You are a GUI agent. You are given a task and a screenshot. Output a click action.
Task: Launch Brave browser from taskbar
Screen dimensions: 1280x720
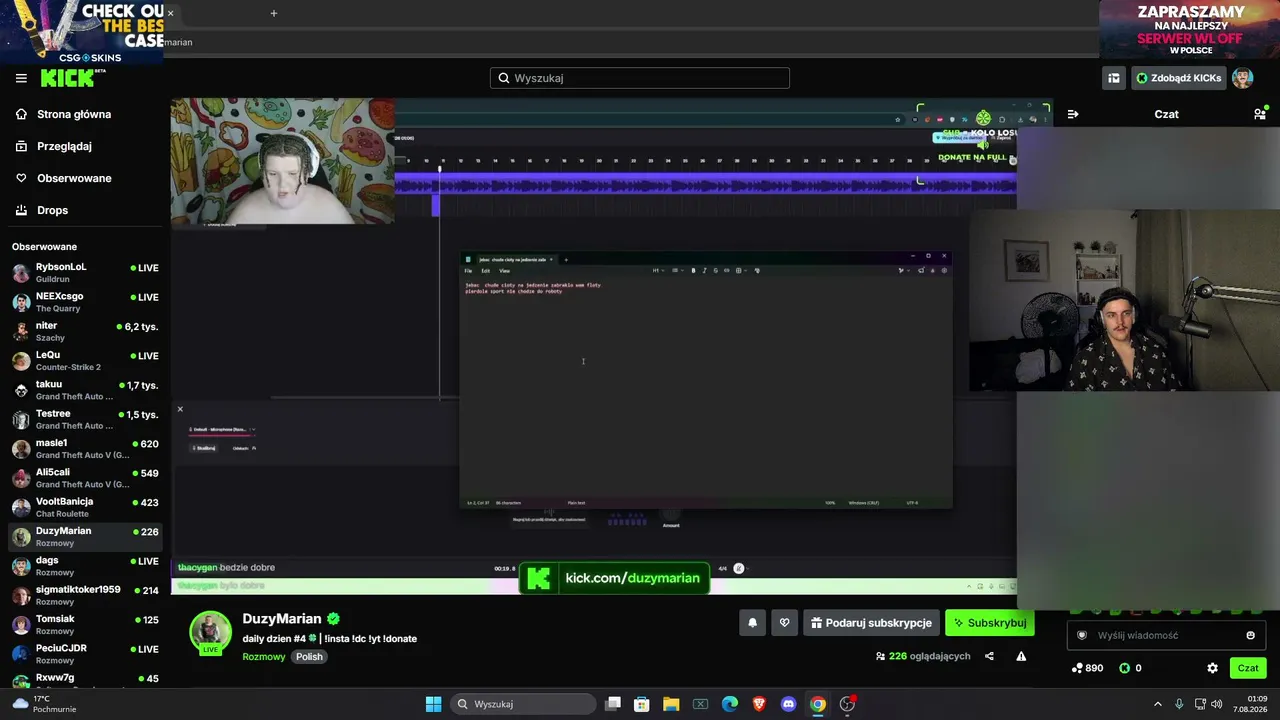point(759,704)
